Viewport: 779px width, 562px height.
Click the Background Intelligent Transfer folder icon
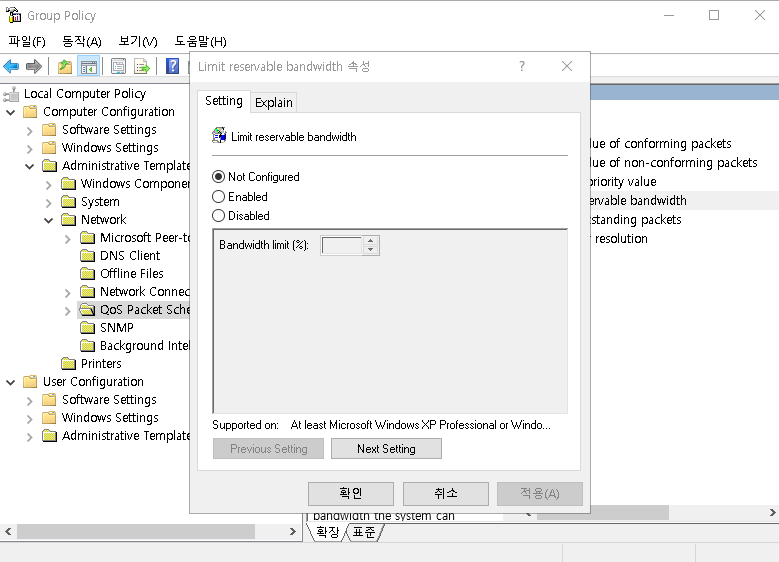pyautogui.click(x=87, y=345)
